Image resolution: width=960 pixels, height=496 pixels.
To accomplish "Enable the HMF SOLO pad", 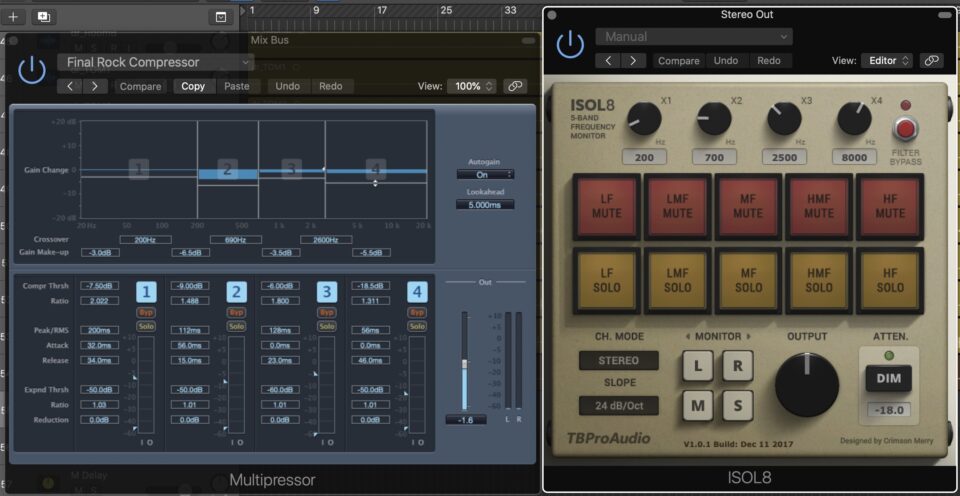I will tap(818, 281).
